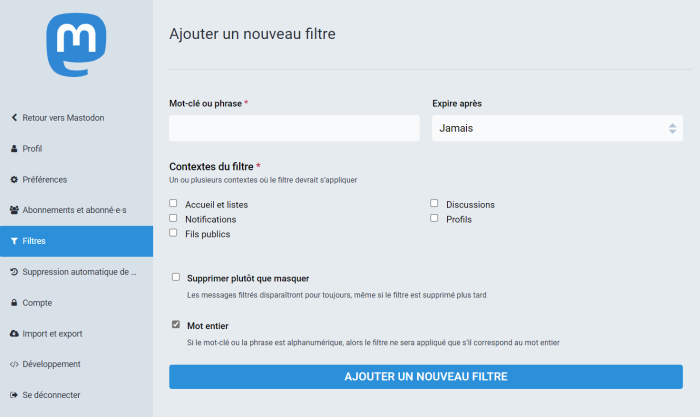Viewport: 700px width, 417px height.
Task: Click the group icon beside Abonnements et abonné·e·s
Action: 14,210
